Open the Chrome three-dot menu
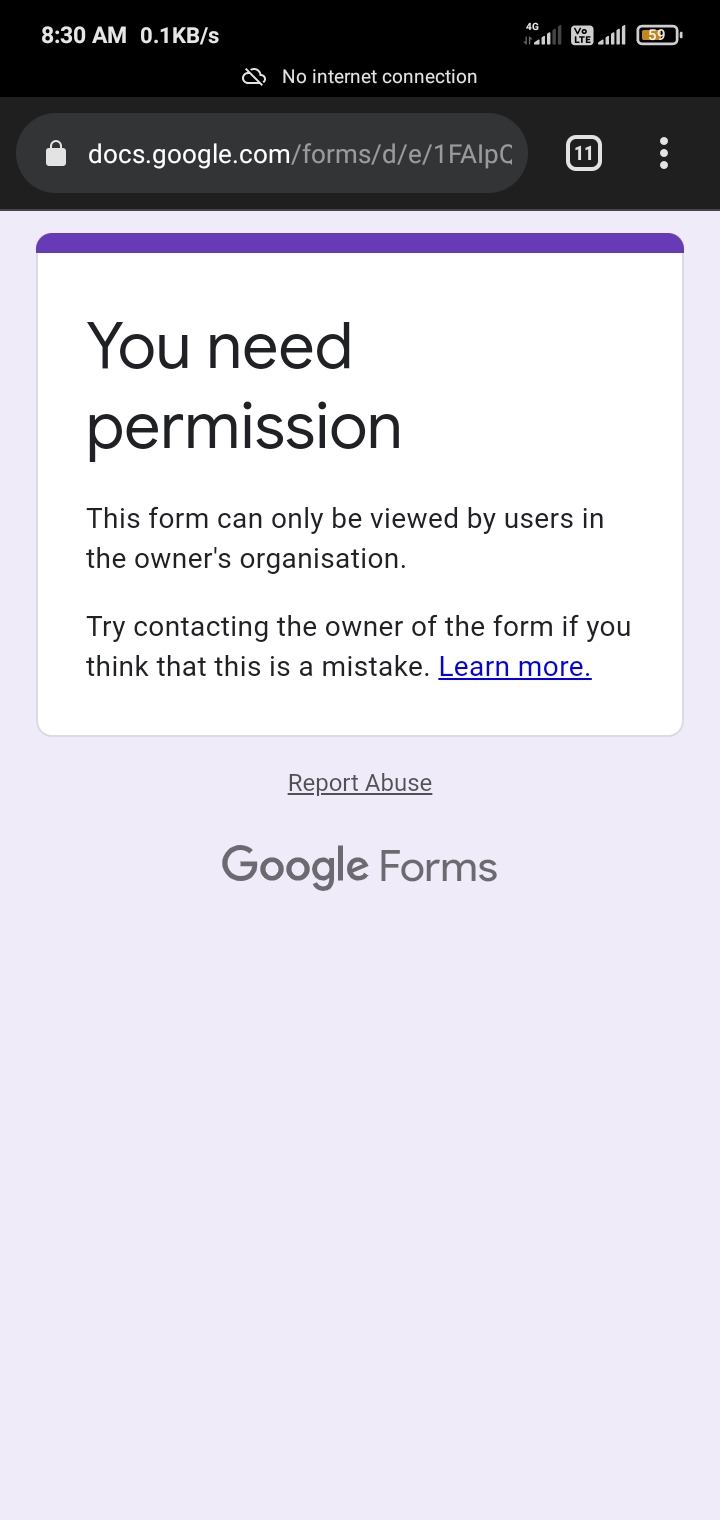The width and height of the screenshot is (720, 1520). point(663,153)
